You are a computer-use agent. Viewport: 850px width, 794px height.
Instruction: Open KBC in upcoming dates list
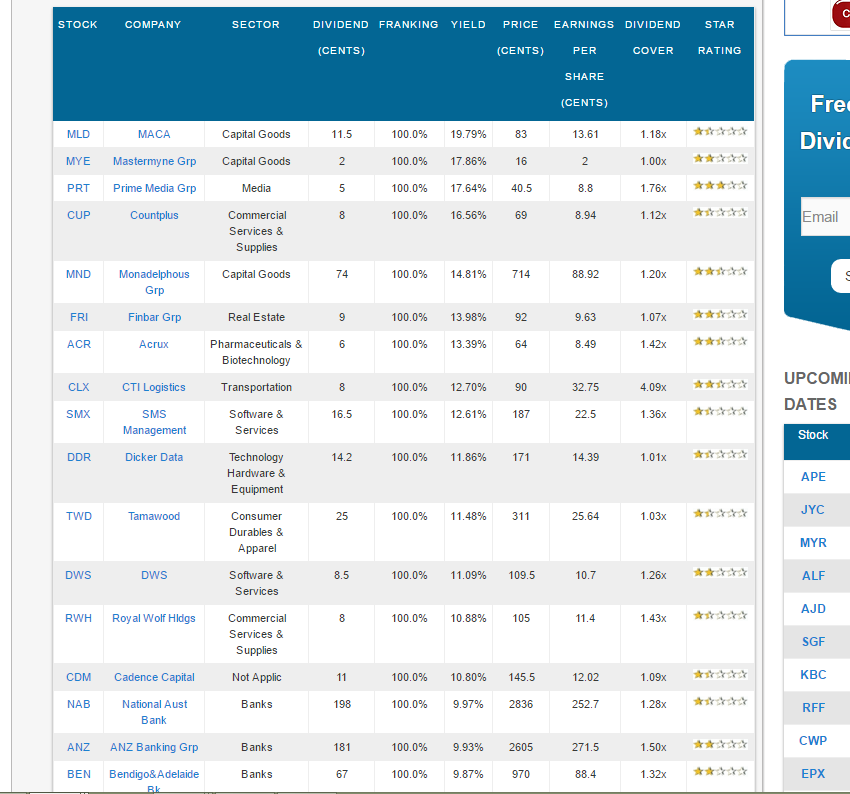point(813,675)
